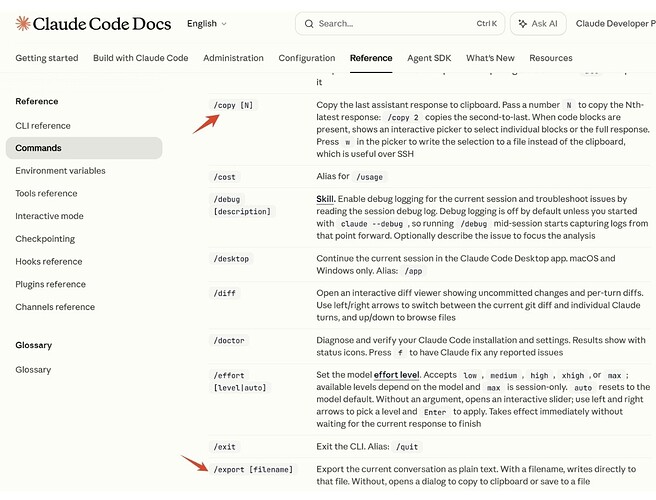Image resolution: width=656 pixels, height=500 pixels.
Task: Focus the Search docs field
Action: 400,24
